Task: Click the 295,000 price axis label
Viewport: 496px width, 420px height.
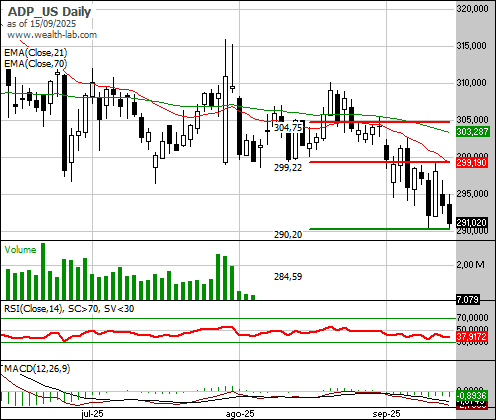Action: 472,193
